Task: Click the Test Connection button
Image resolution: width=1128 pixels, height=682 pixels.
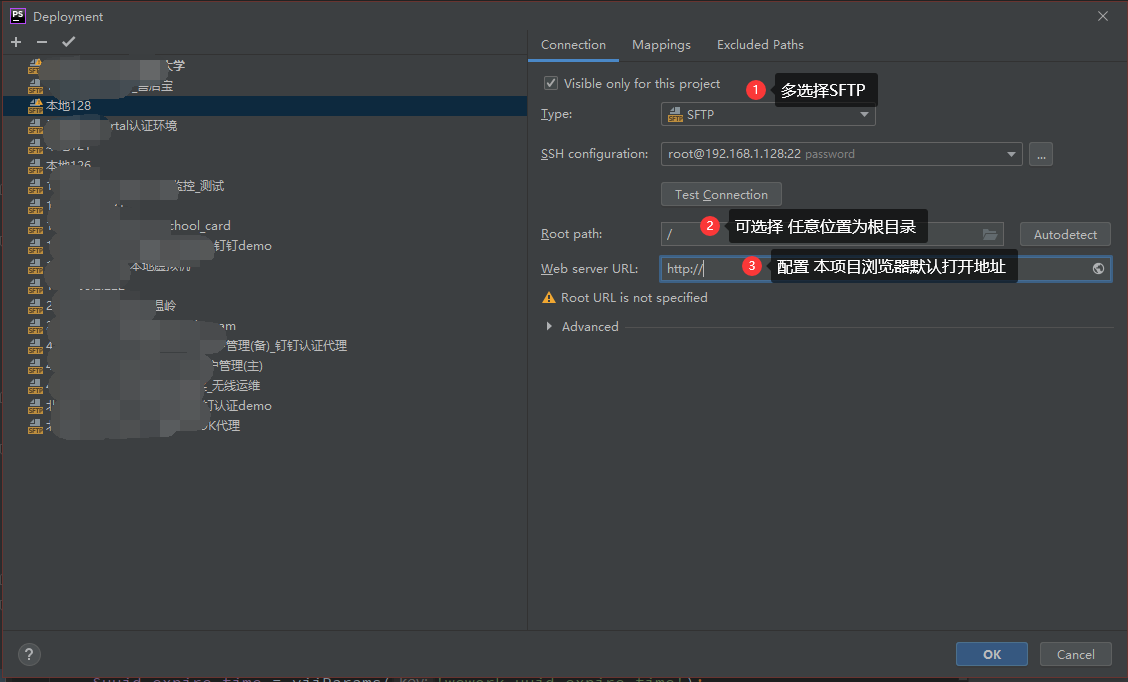Action: point(722,194)
